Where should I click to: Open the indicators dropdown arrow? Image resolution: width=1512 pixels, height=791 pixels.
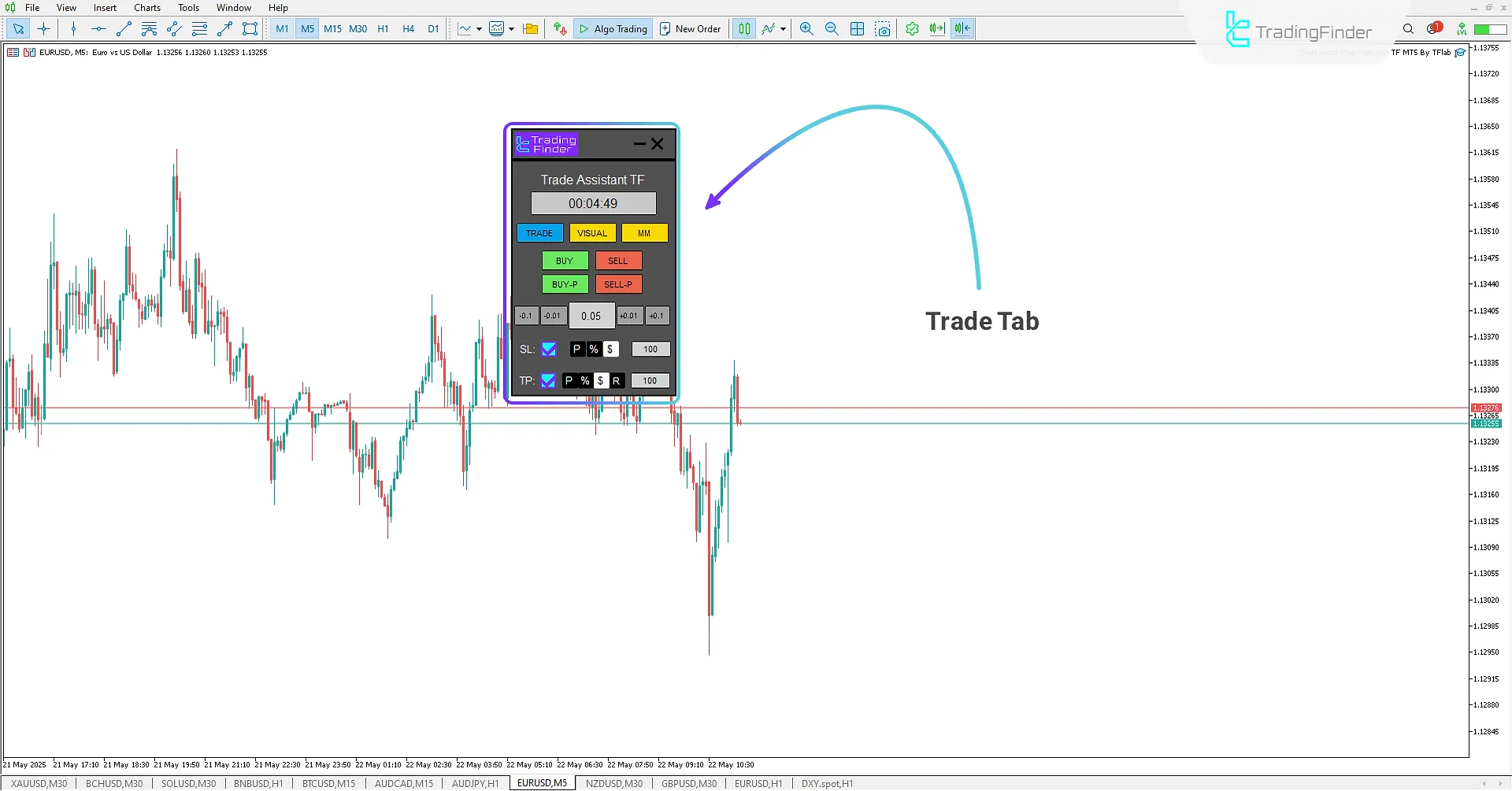pos(511,28)
